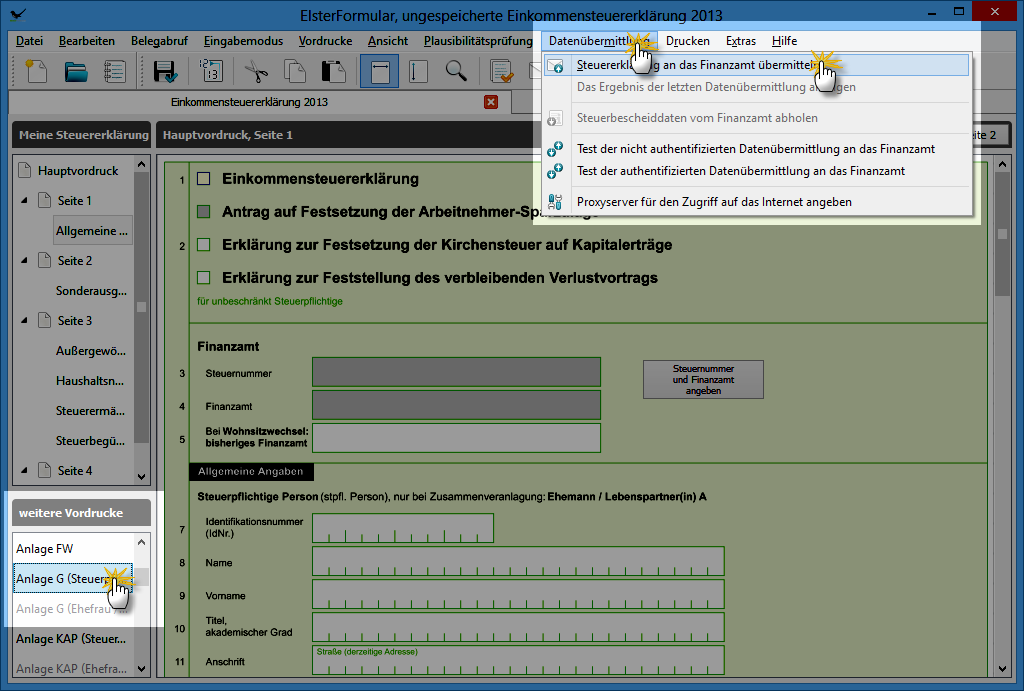
Task: Collapse the Seite 1 tree node arrow
Action: (x=24, y=201)
